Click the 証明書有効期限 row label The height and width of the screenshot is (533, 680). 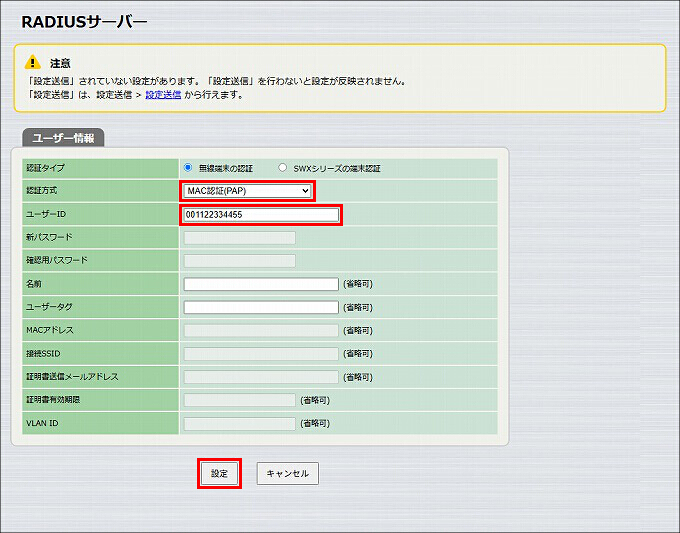(x=53, y=399)
